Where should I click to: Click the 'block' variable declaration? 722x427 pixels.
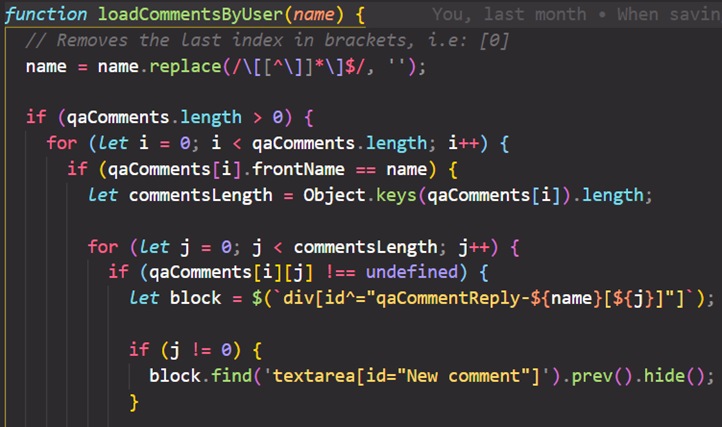(x=195, y=298)
